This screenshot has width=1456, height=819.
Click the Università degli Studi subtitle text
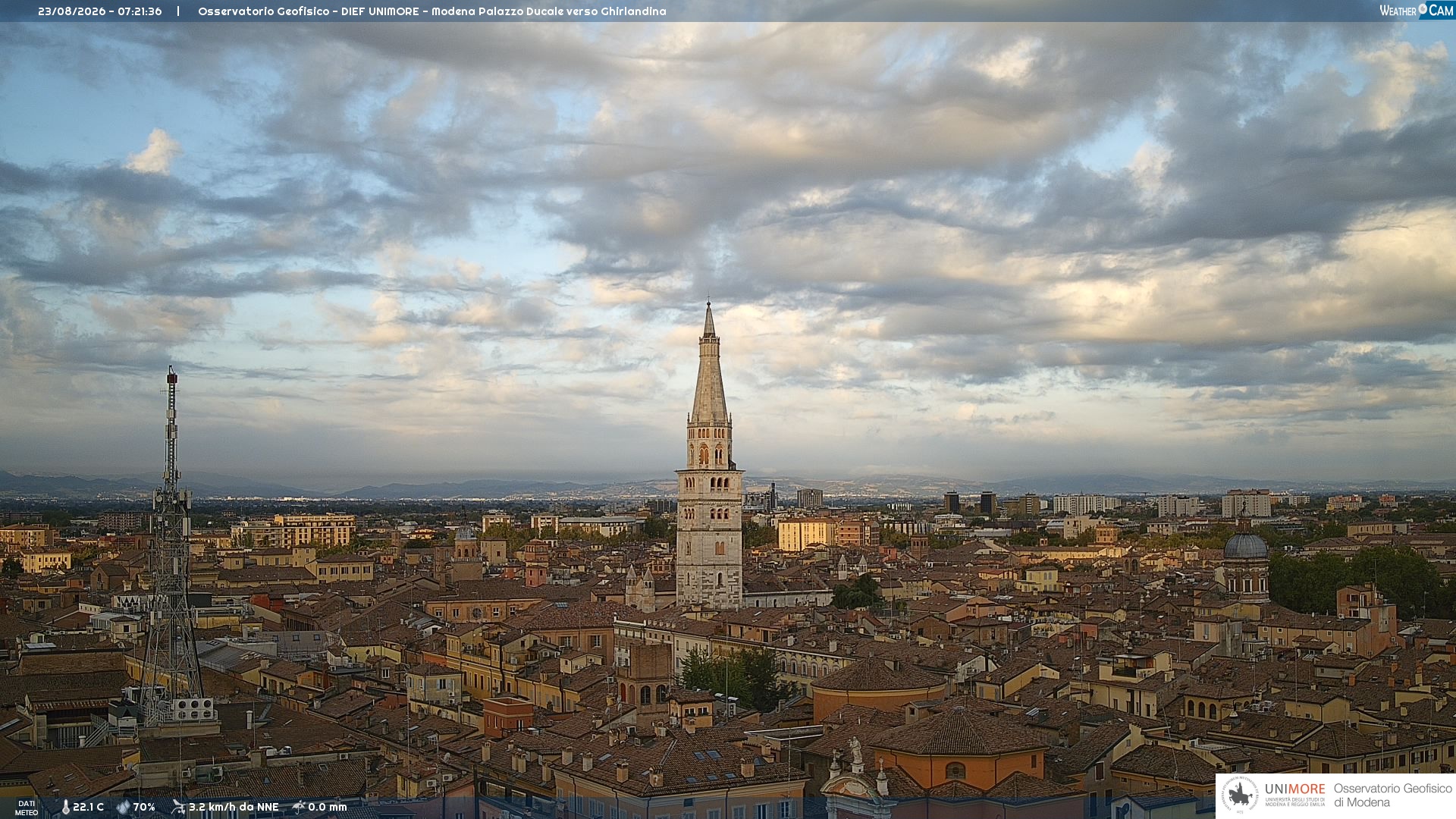coord(1295,802)
